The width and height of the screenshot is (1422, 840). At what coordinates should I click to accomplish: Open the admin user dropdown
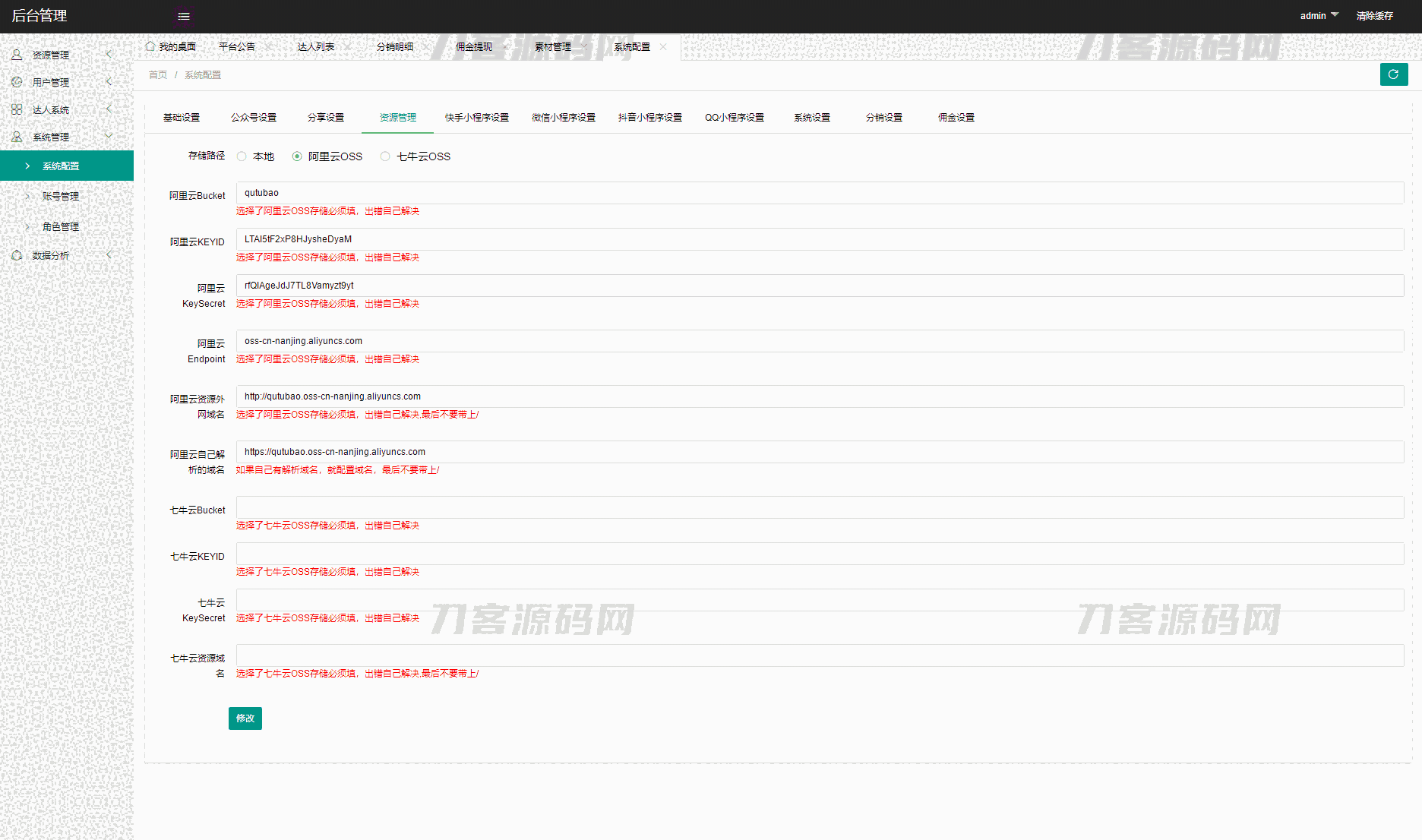1319,16
